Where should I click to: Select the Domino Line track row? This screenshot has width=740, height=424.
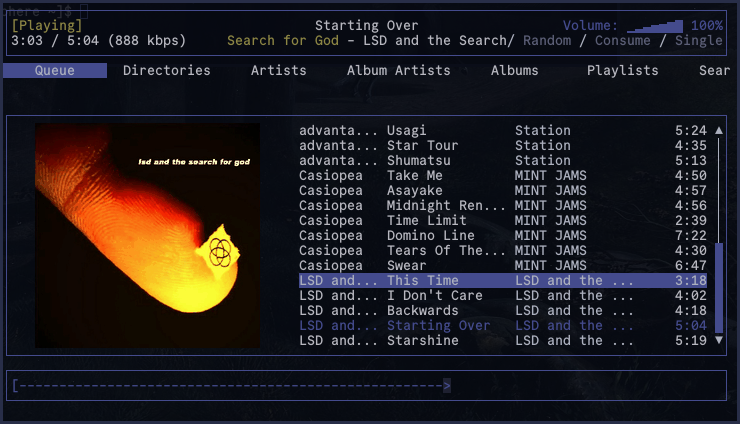click(x=503, y=236)
